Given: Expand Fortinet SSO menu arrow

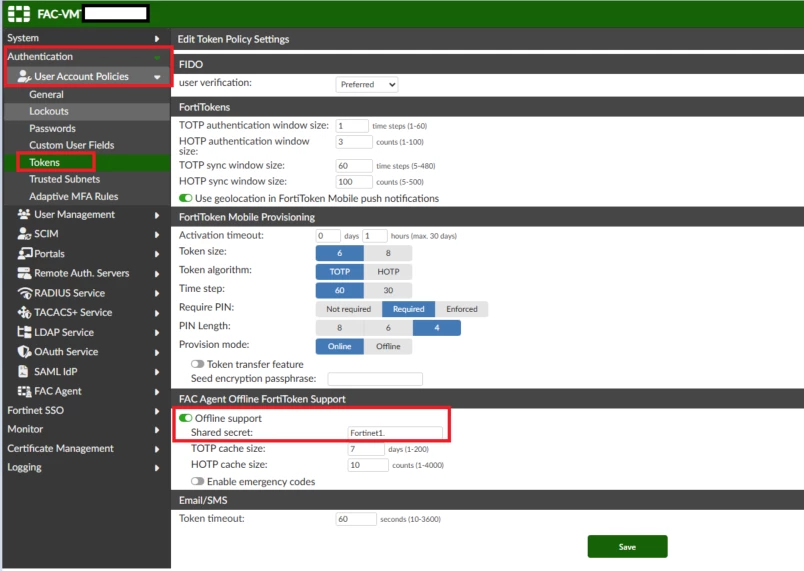Looking at the screenshot, I should coord(157,411).
